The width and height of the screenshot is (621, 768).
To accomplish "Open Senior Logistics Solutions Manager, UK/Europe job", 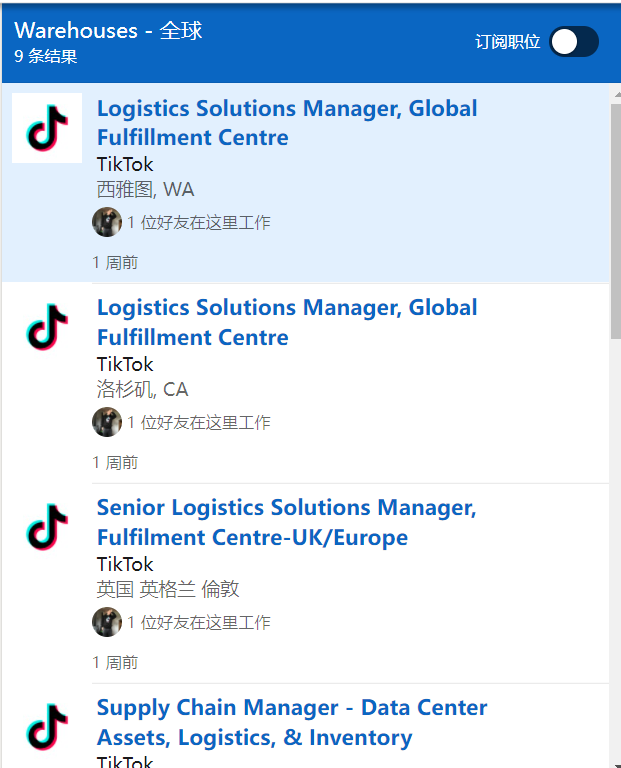I will tap(286, 522).
